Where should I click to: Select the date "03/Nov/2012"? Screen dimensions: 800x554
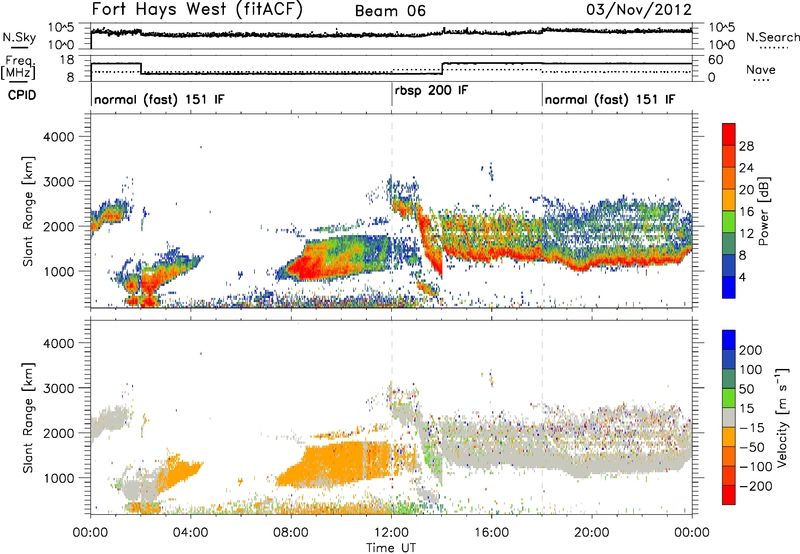click(639, 10)
